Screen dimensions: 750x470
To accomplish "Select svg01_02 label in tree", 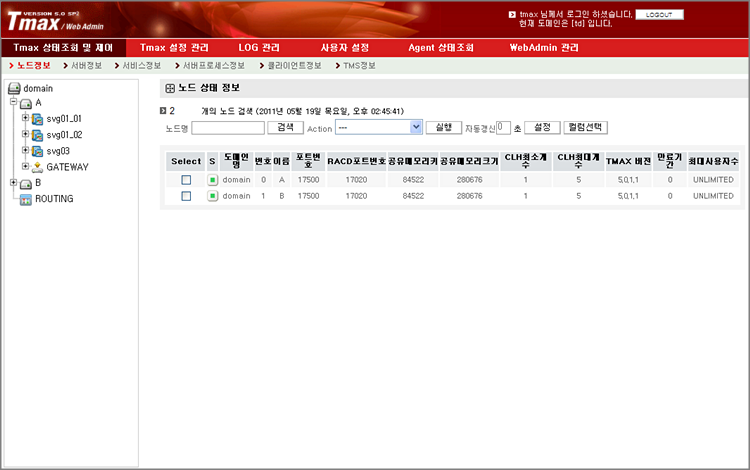I will pos(64,135).
